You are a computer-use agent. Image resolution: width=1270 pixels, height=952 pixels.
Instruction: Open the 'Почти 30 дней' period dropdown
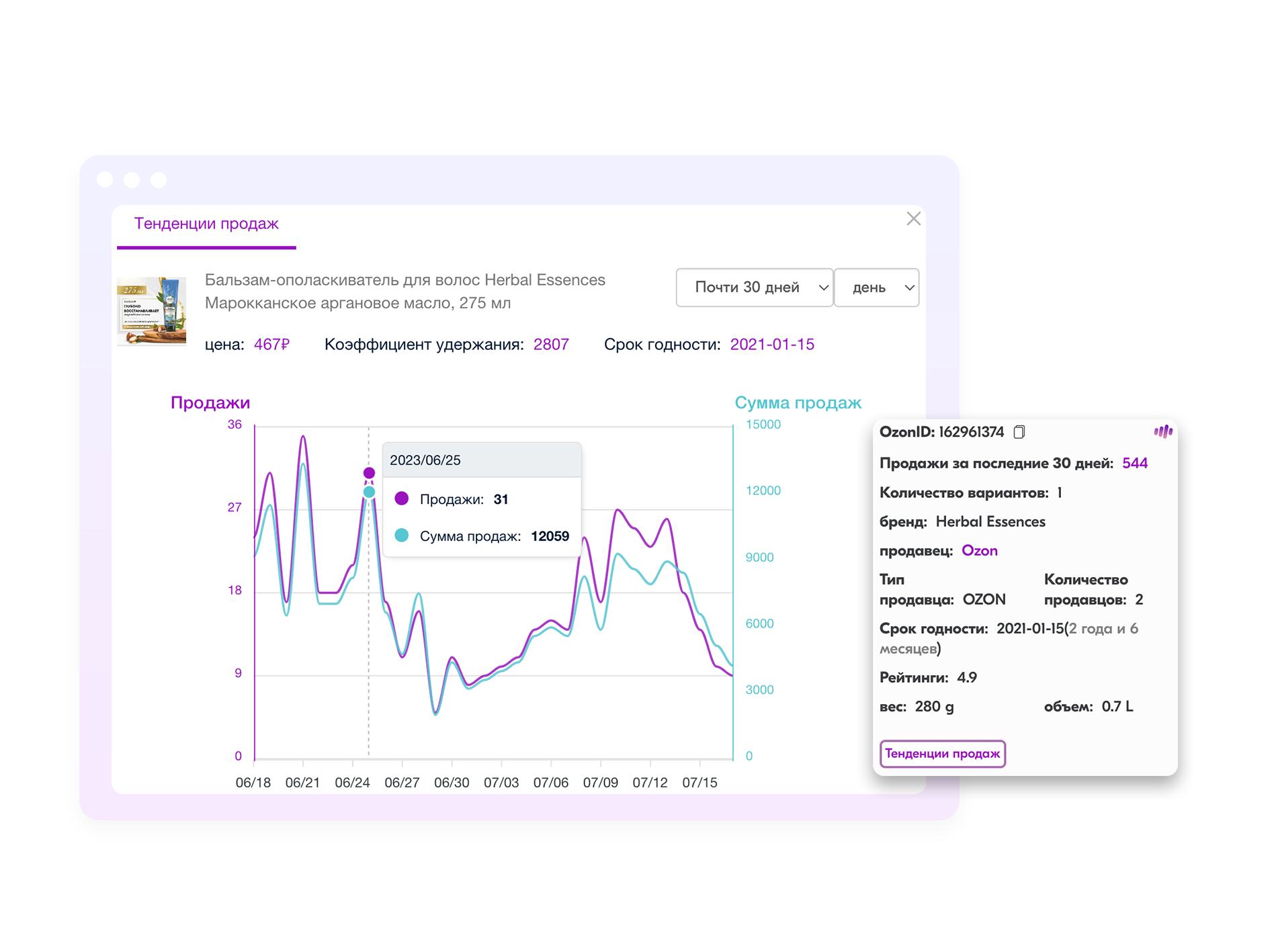point(754,288)
